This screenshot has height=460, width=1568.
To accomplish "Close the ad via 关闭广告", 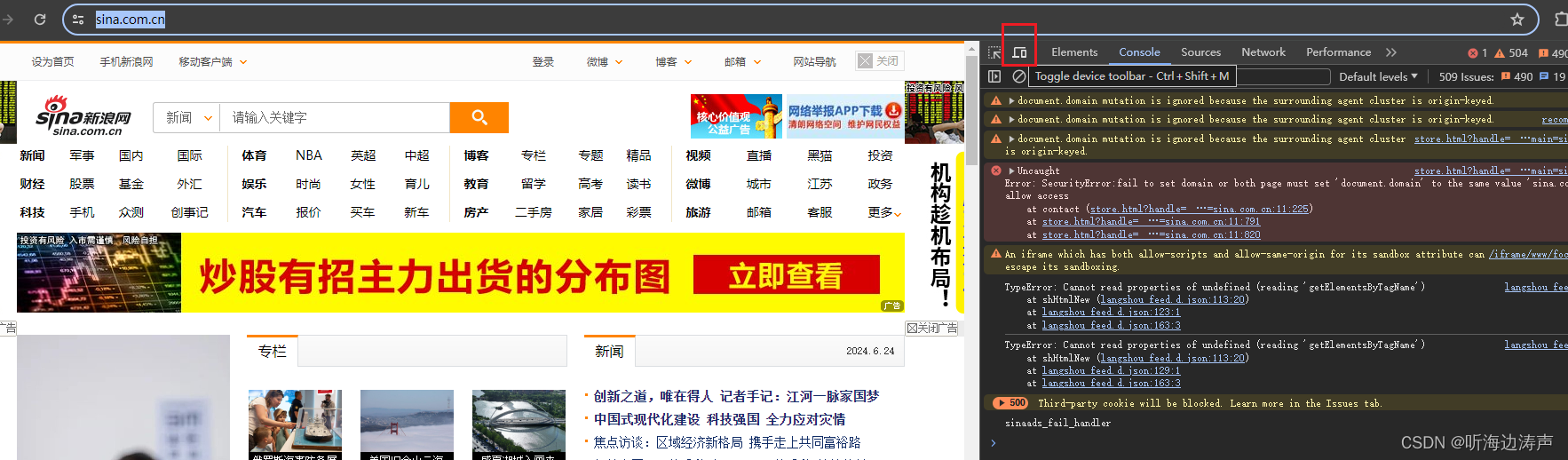I will pyautogui.click(x=931, y=328).
